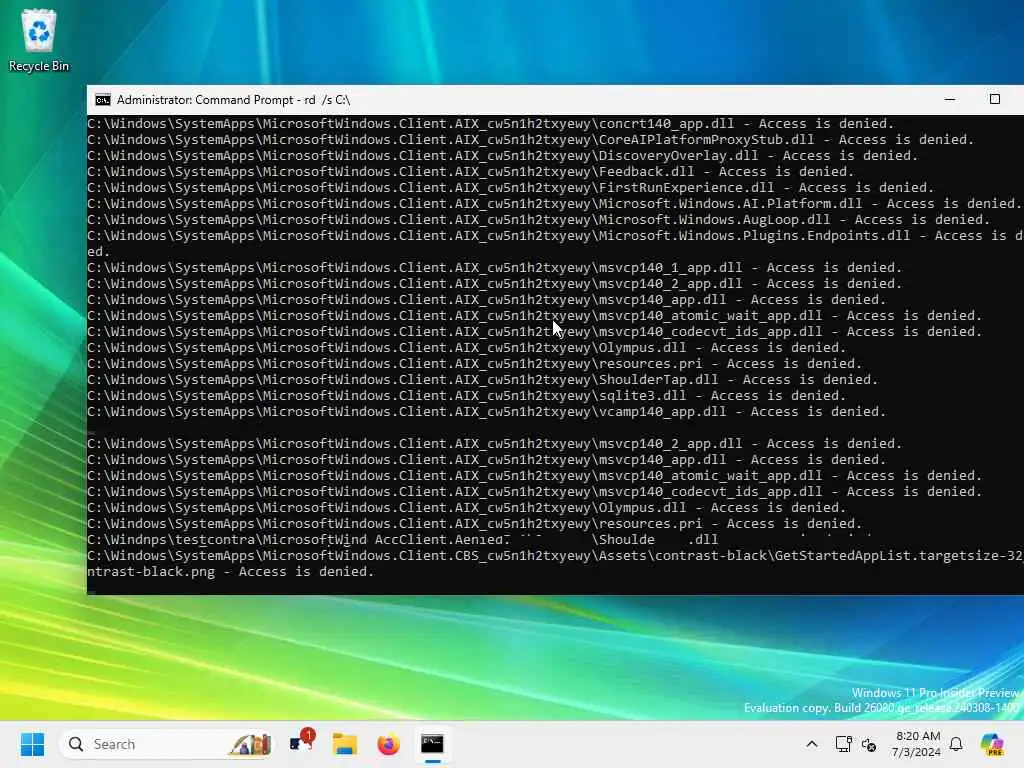Open the Recycle Bin desktop icon
This screenshot has width=1024, height=768.
click(x=39, y=40)
